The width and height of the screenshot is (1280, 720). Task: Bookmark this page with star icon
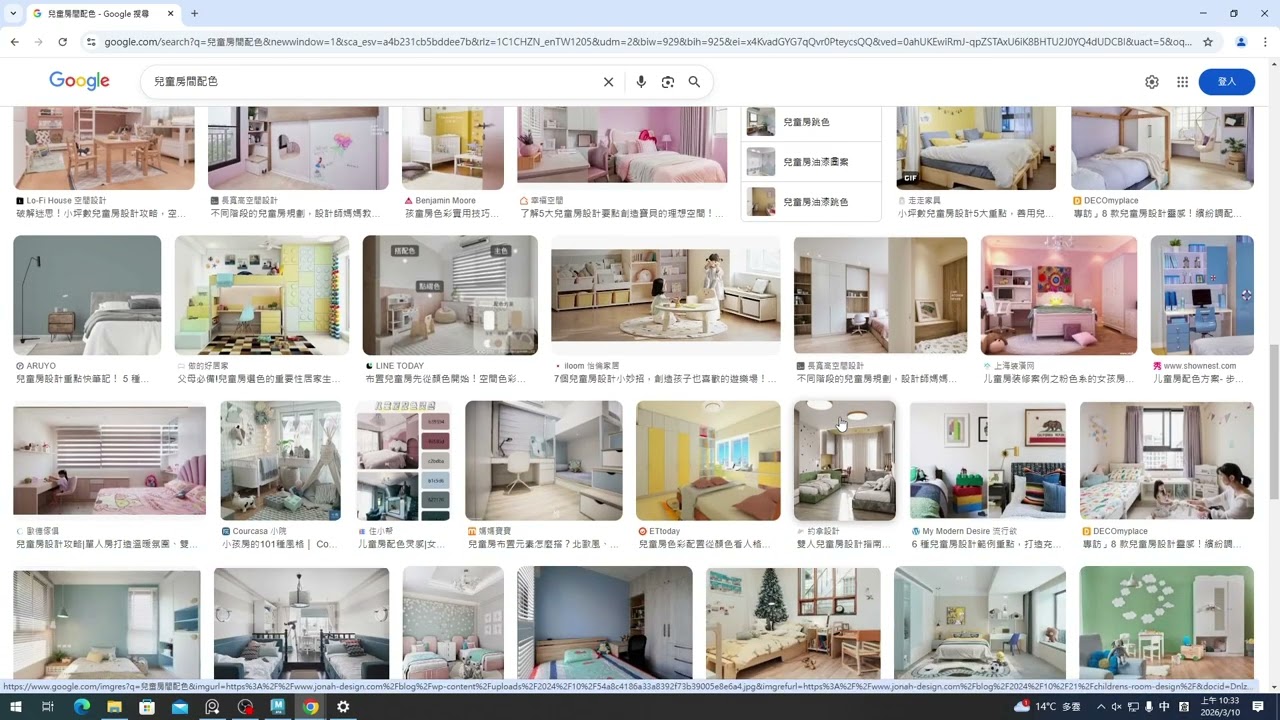point(1208,42)
